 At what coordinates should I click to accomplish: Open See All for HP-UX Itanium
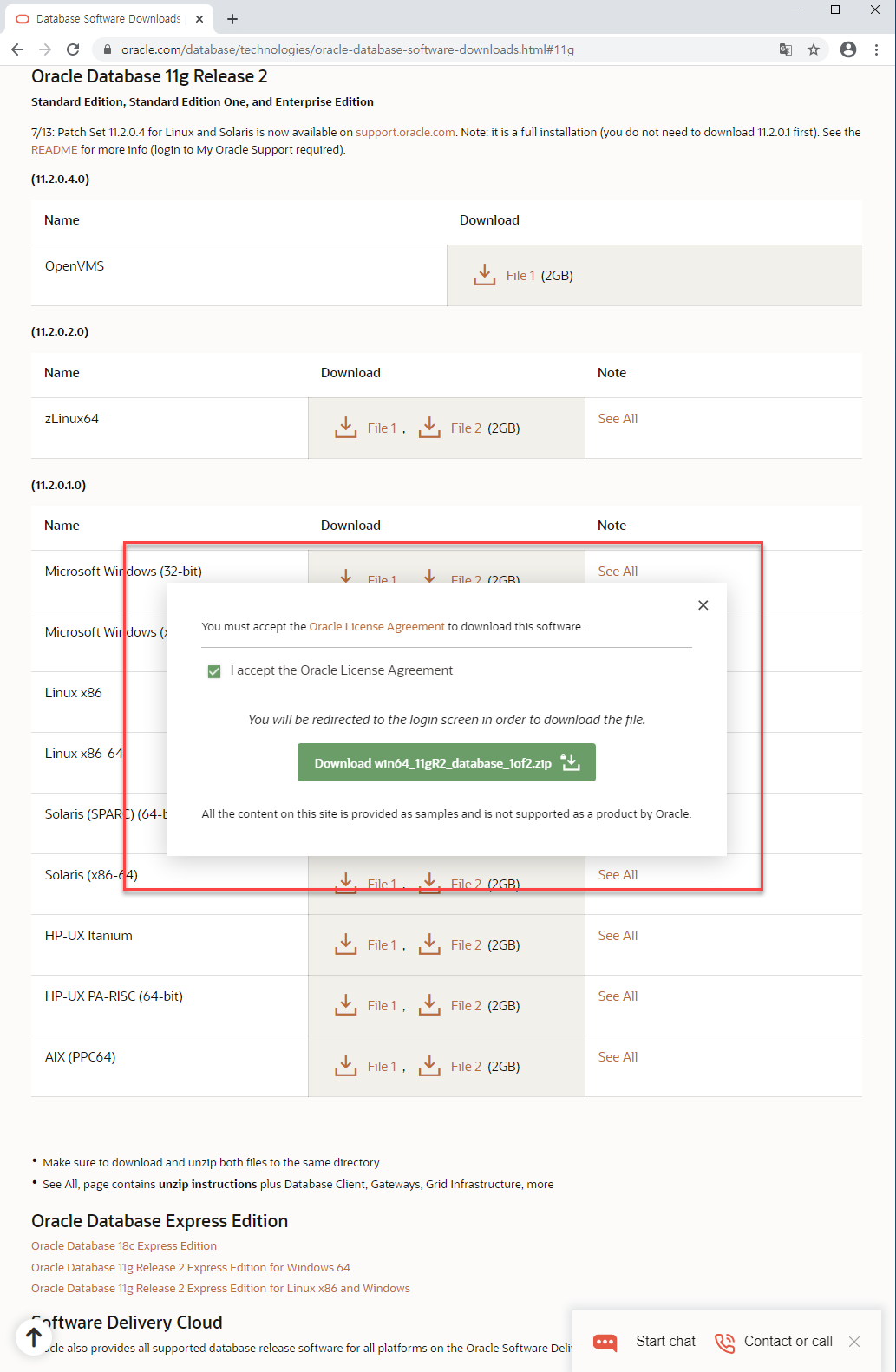[x=618, y=936]
